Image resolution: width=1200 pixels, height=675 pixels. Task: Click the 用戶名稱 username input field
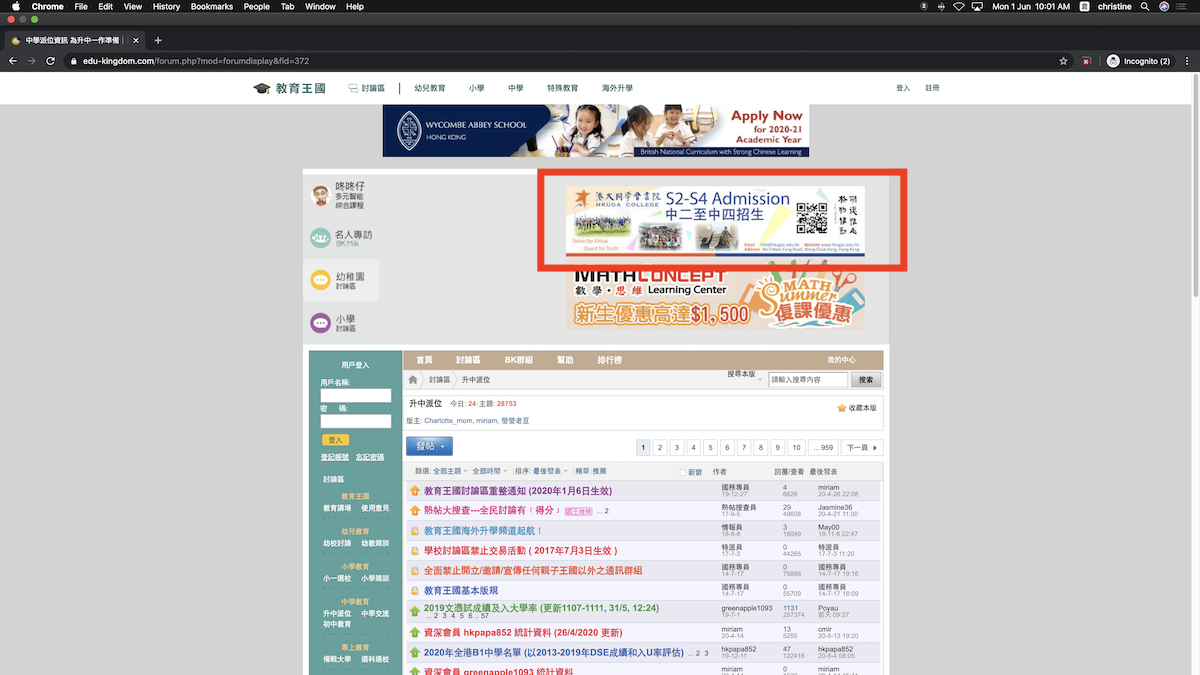point(356,396)
